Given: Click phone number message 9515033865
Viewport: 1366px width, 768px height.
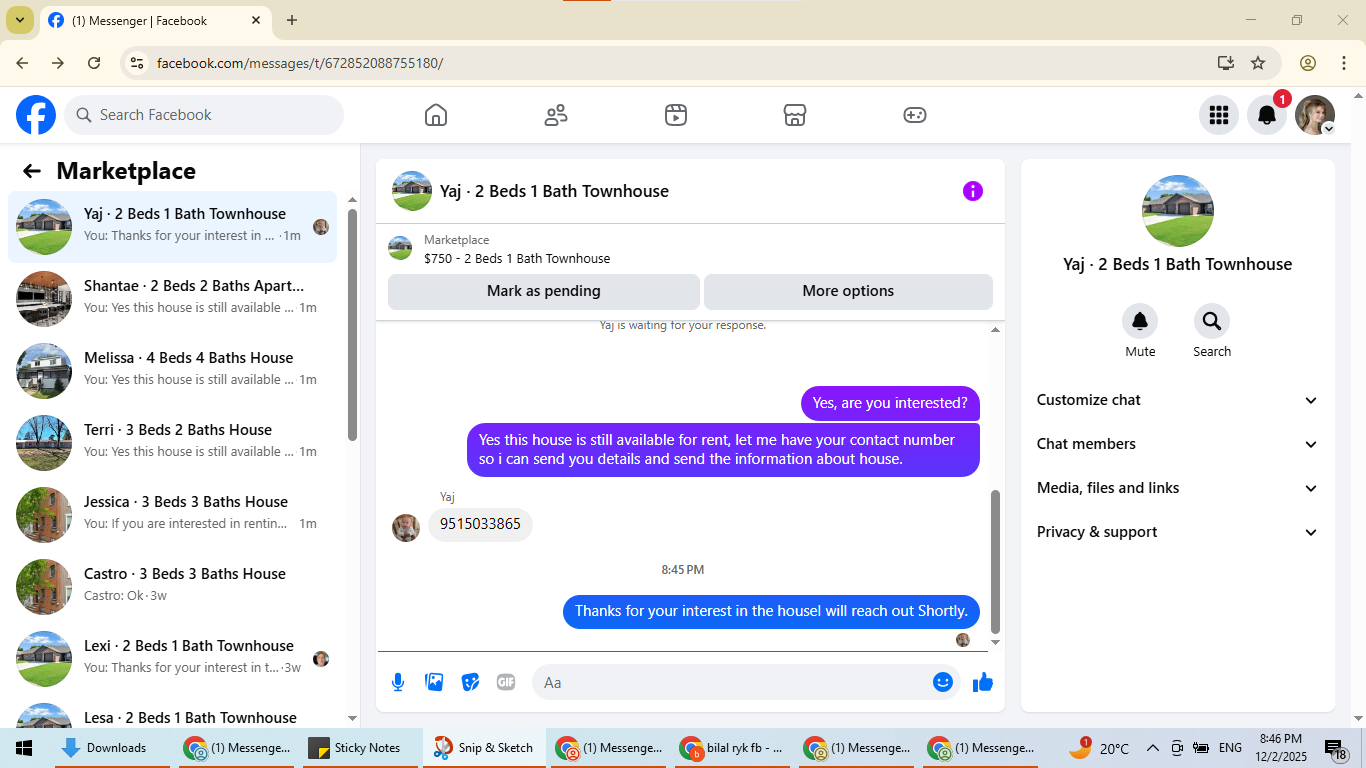Looking at the screenshot, I should pos(480,524).
